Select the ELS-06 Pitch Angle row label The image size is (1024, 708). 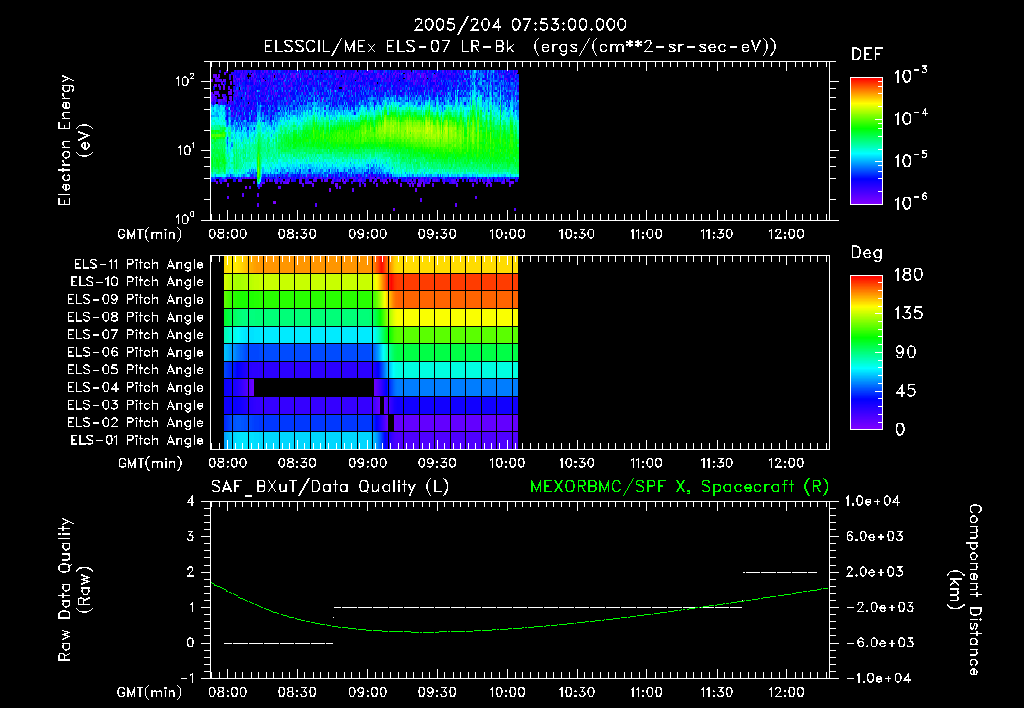136,352
